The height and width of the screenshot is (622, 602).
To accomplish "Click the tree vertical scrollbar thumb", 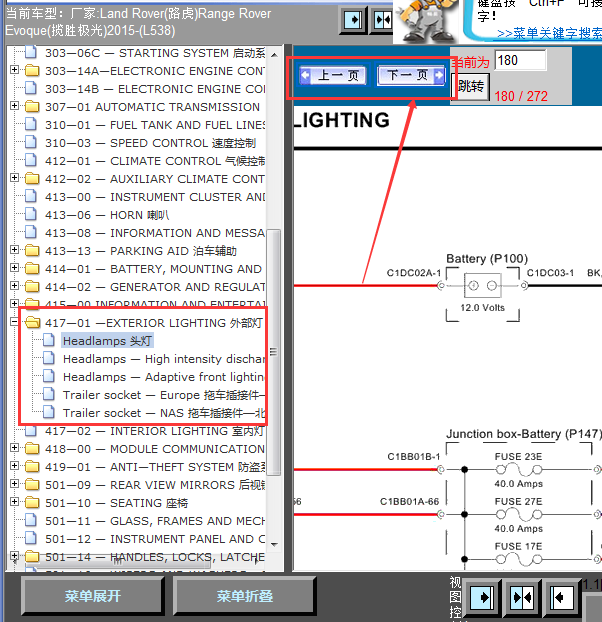I will pyautogui.click(x=274, y=352).
